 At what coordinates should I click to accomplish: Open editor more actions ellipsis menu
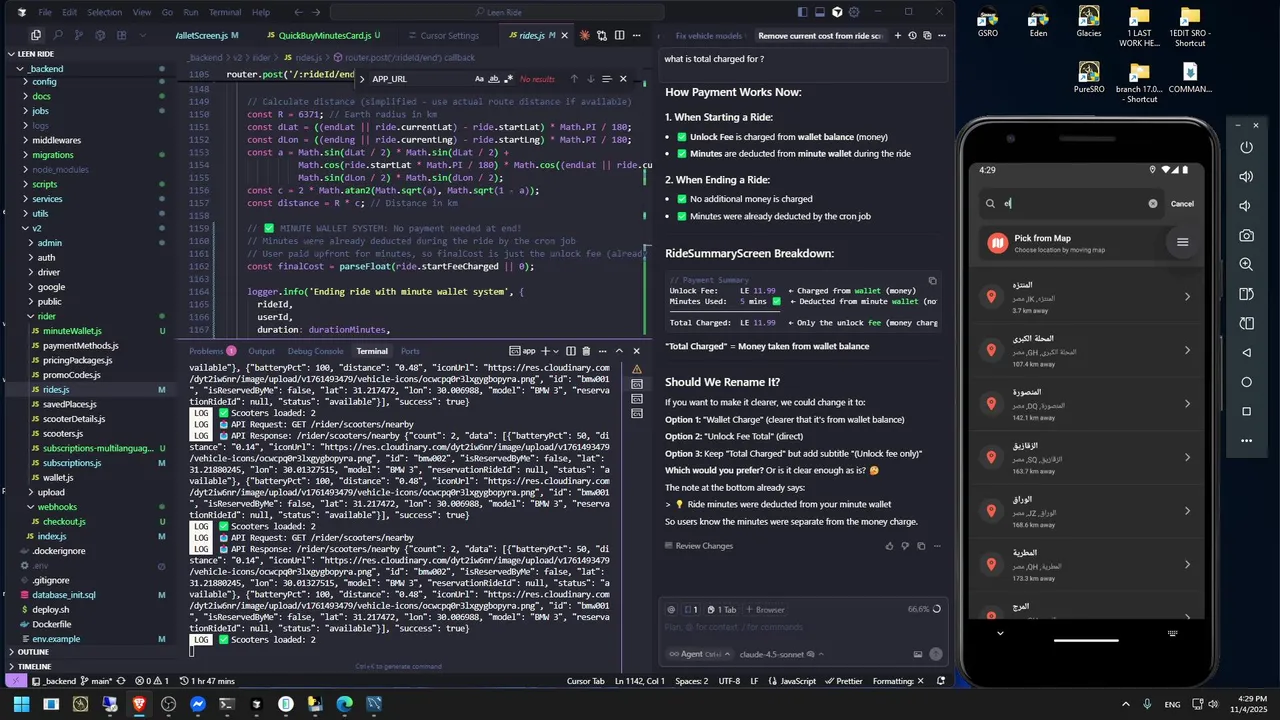click(638, 35)
